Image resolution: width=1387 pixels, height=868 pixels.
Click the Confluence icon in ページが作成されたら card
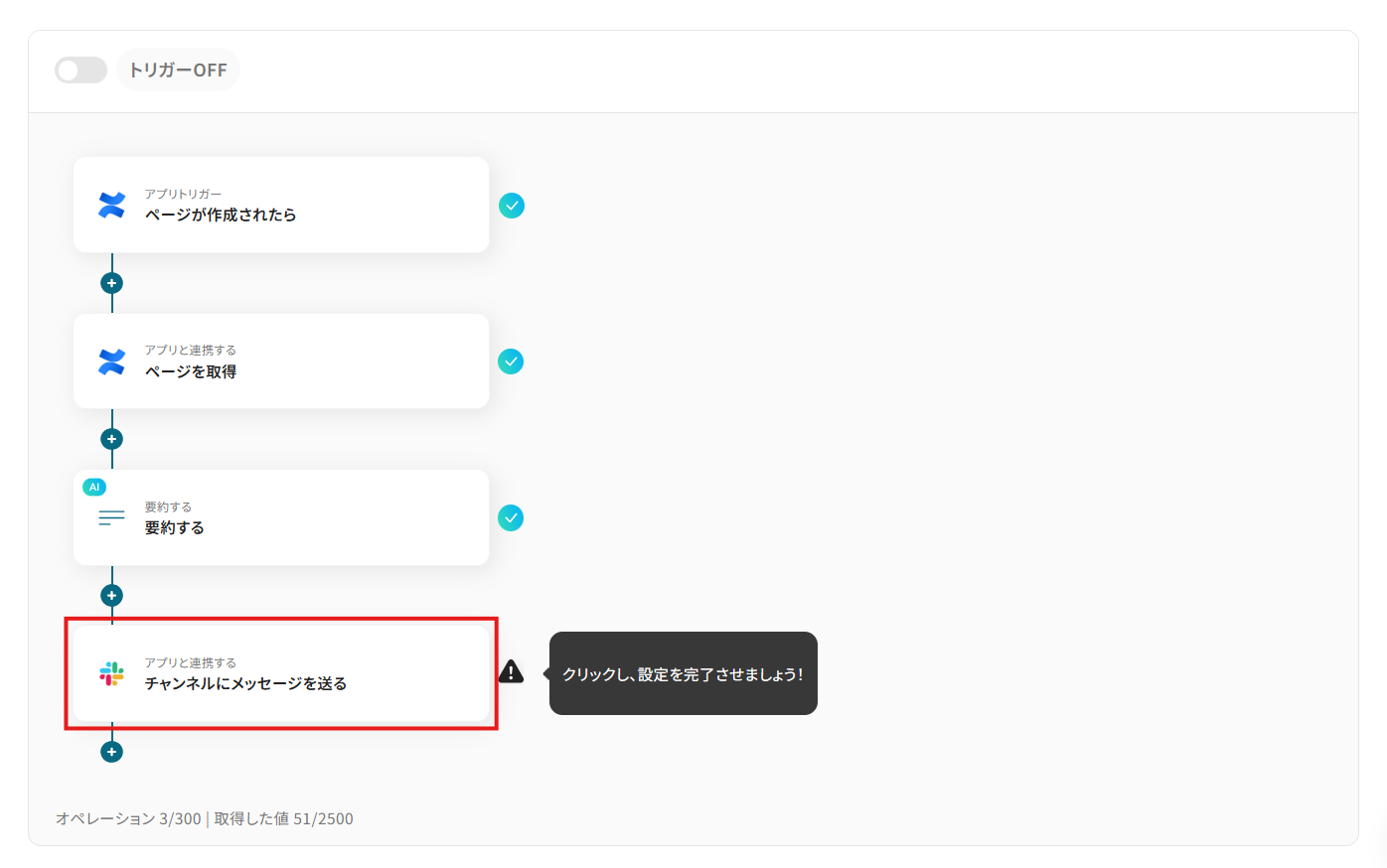coord(111,206)
